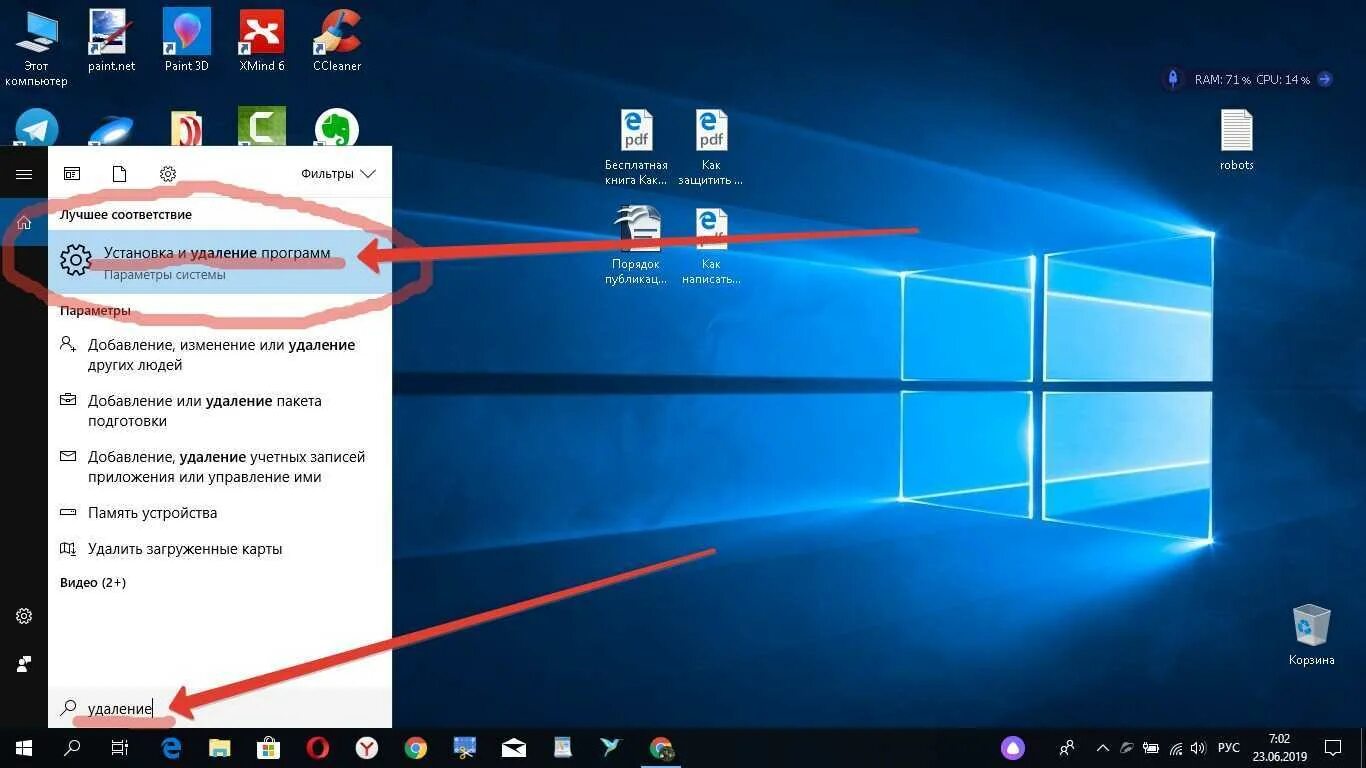Select the Camtasia green desktop icon
Viewport: 1366px width, 768px height.
click(262, 127)
